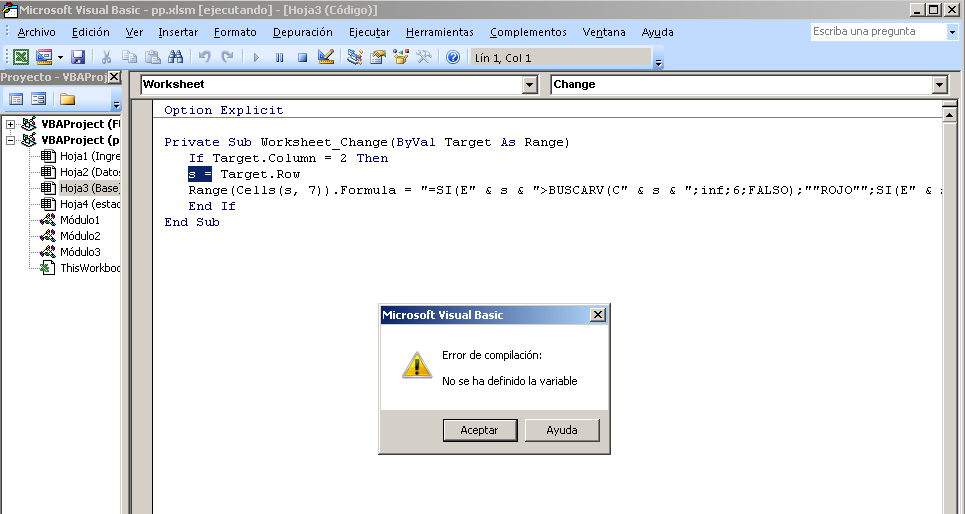The height and width of the screenshot is (514, 965).
Task: Click the Insert UserForm toolbar icon
Action: tap(44, 57)
